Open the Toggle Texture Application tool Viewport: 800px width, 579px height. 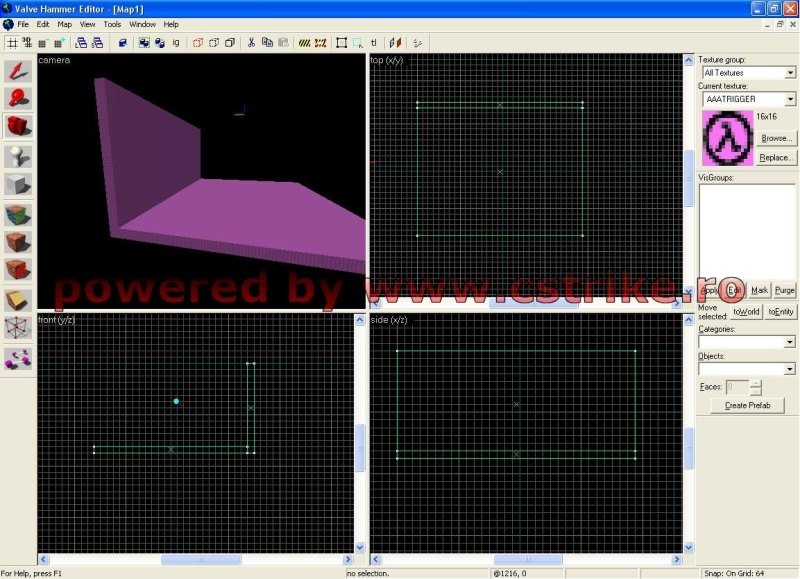[18, 213]
